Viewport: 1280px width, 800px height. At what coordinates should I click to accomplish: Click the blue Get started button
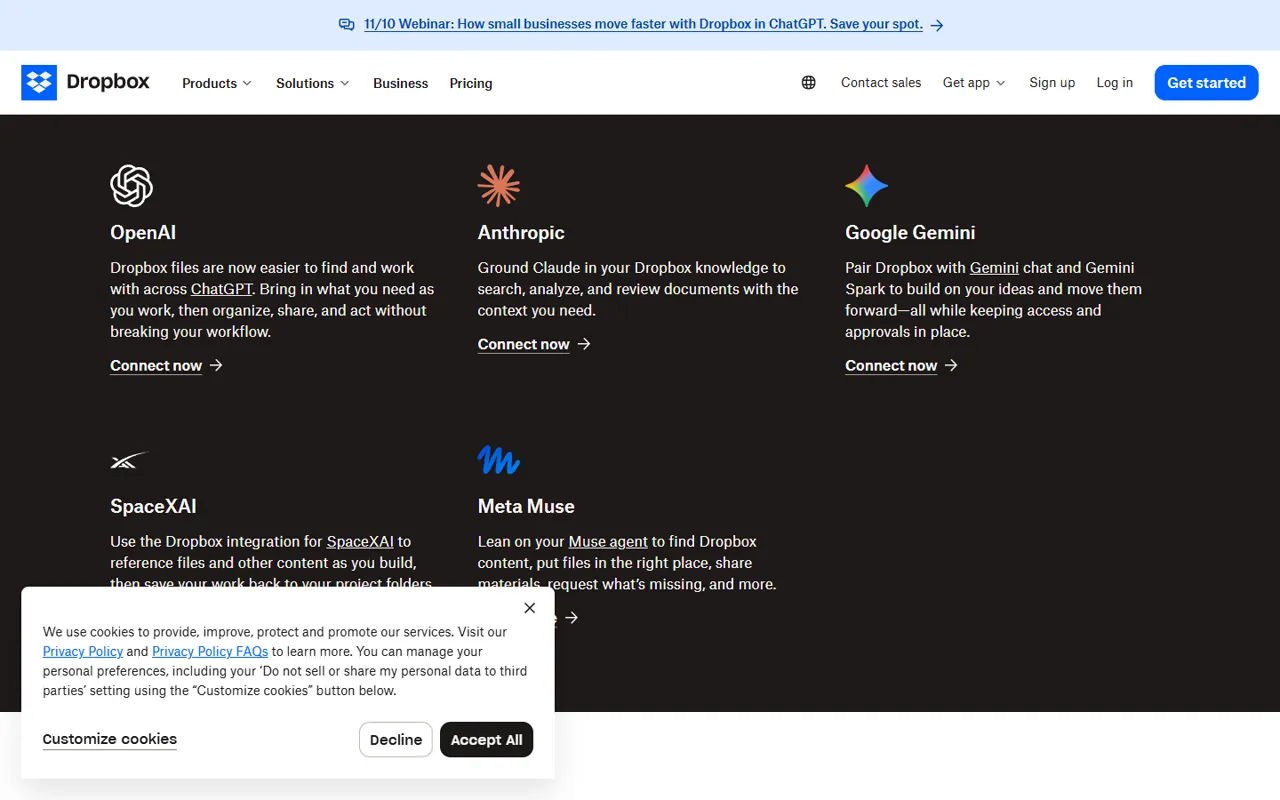click(x=1206, y=83)
